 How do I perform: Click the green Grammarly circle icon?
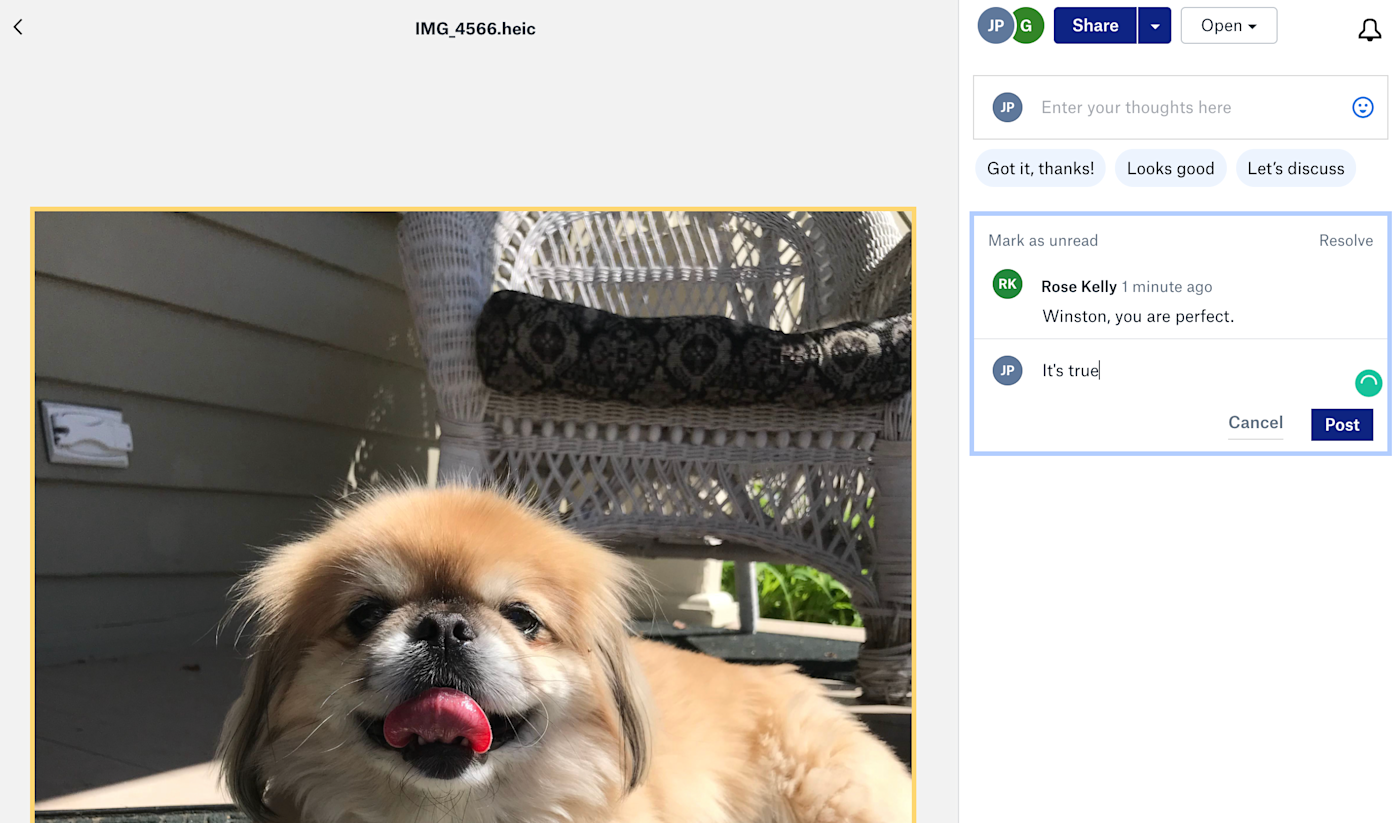coord(1368,383)
